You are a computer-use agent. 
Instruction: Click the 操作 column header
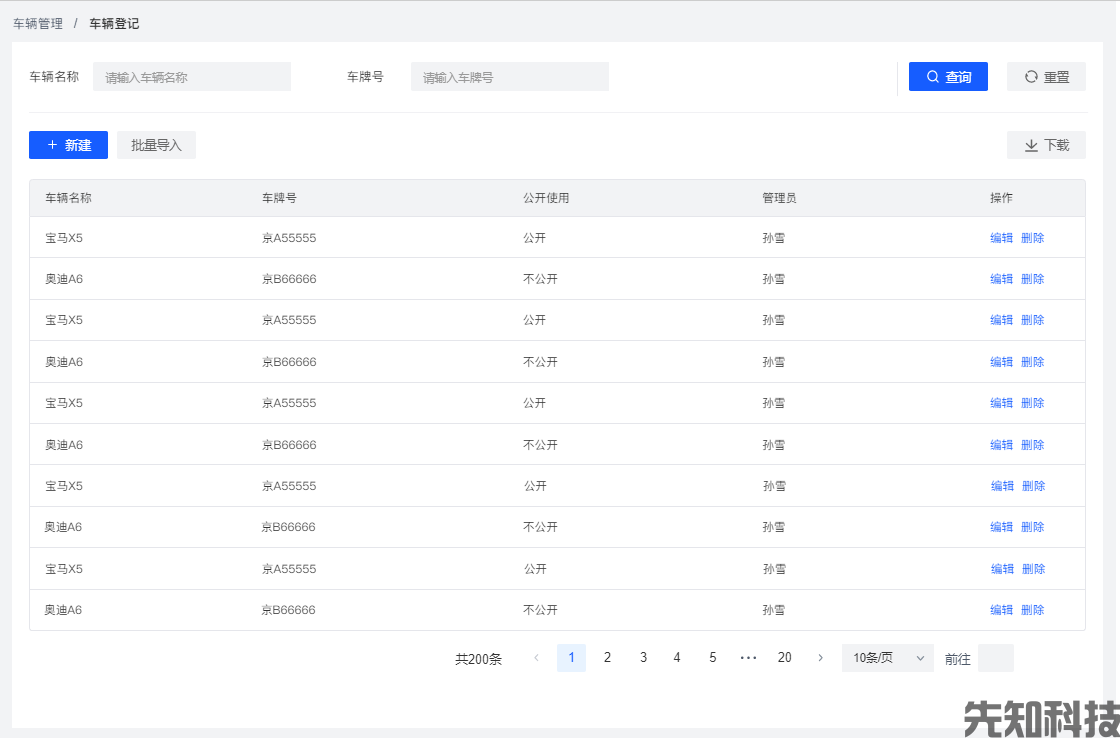[1001, 198]
